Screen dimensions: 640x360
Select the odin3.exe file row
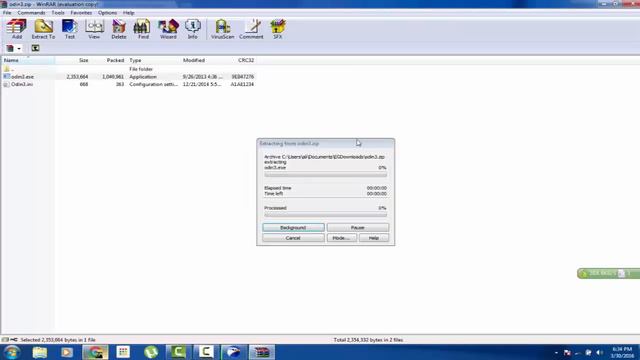[129, 77]
